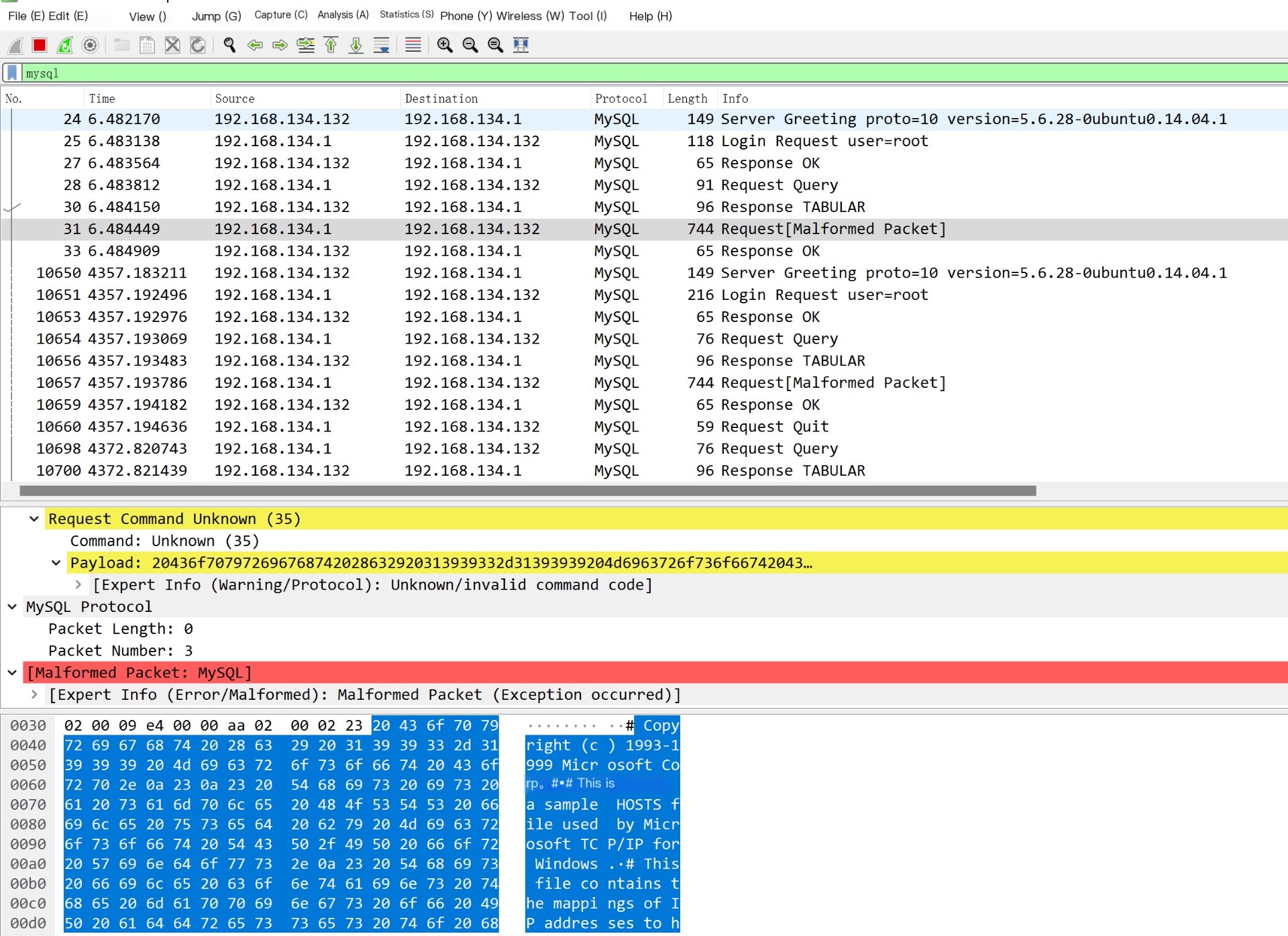Save the capture file icon
The width and height of the screenshot is (1288, 936).
point(147,45)
